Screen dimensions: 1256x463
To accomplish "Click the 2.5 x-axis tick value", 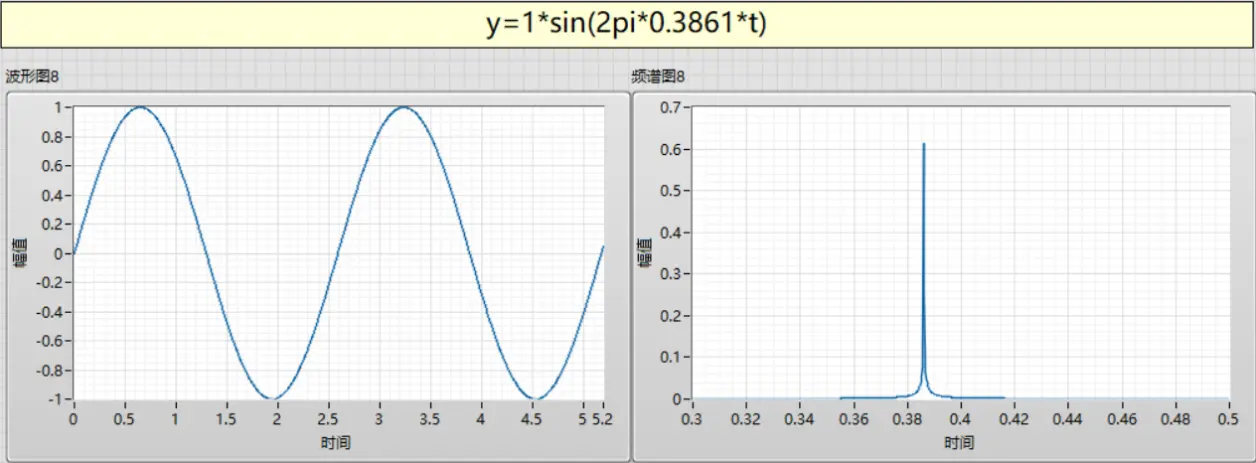I will coord(328,418).
